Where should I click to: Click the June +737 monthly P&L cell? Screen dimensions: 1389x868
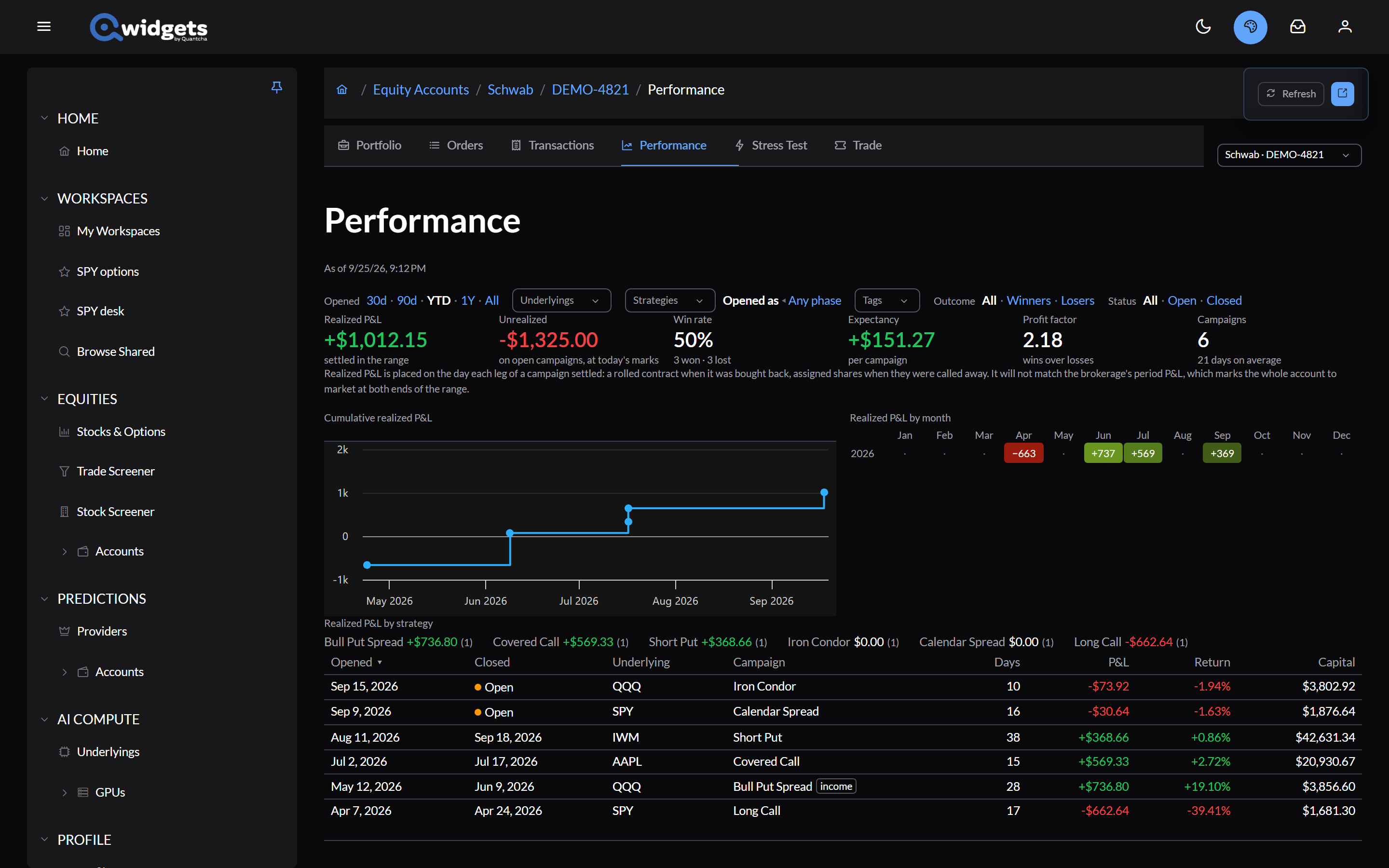[x=1103, y=453]
